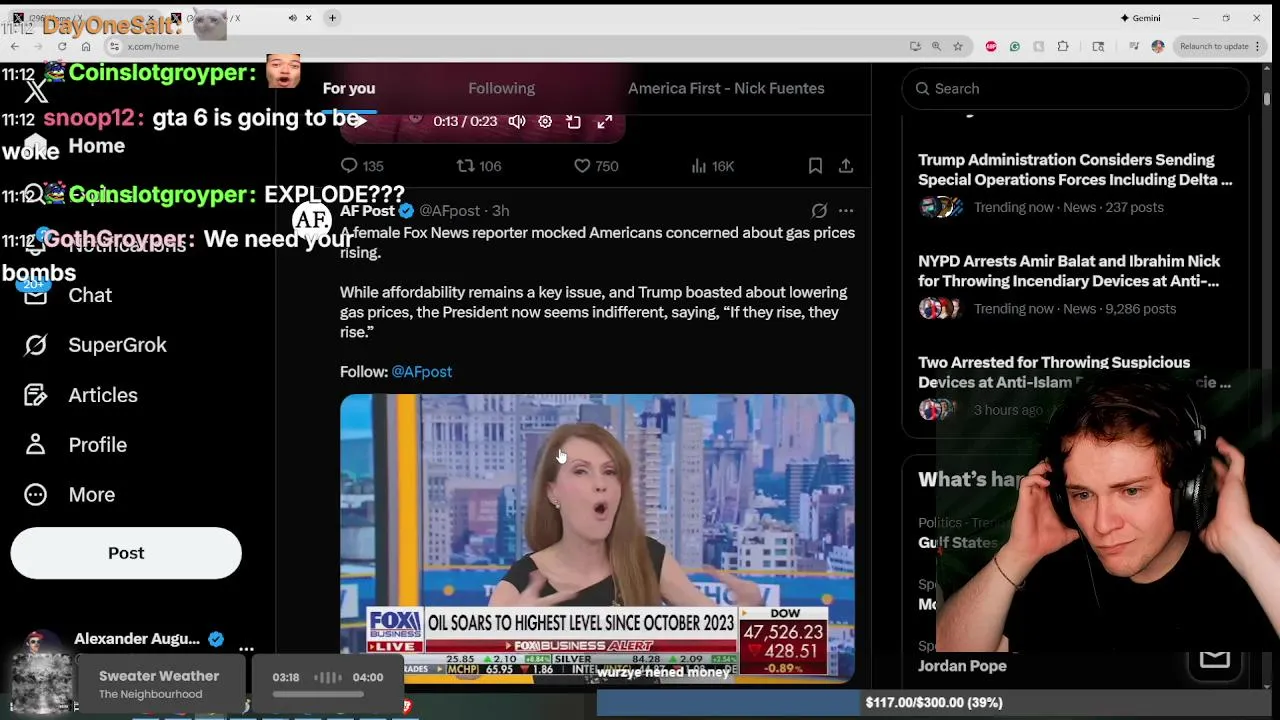
Task: Click the picture-in-picture video icon
Action: [x=574, y=121]
